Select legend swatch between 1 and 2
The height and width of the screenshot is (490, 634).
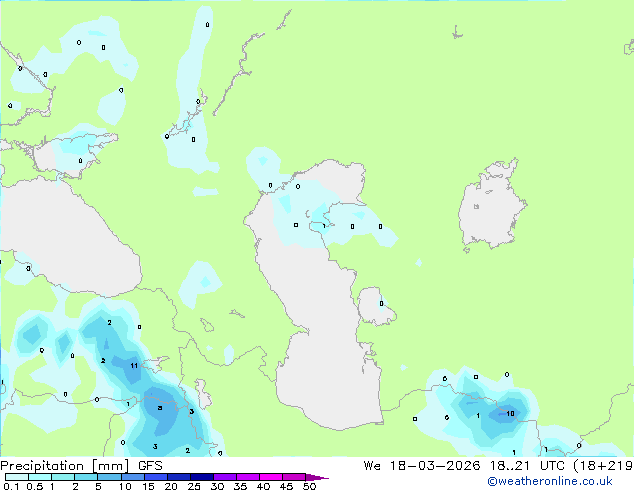click(63, 477)
